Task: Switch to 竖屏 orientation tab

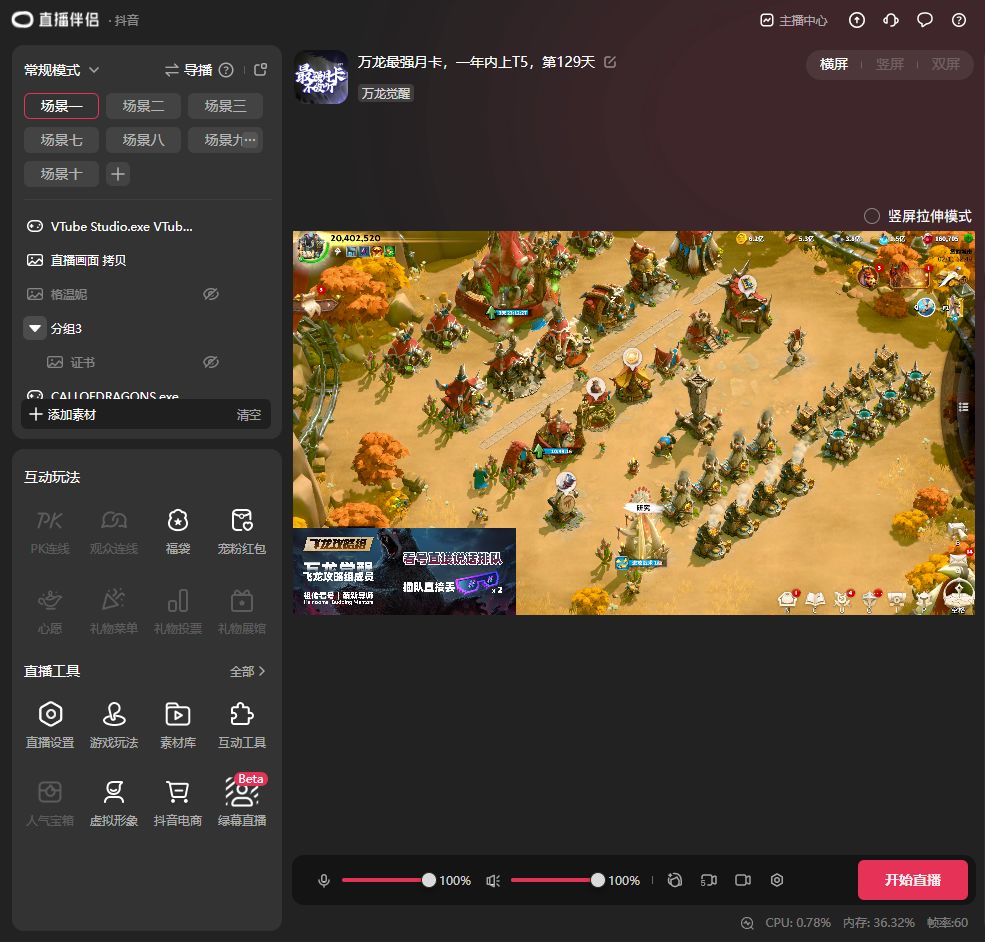Action: tap(889, 64)
